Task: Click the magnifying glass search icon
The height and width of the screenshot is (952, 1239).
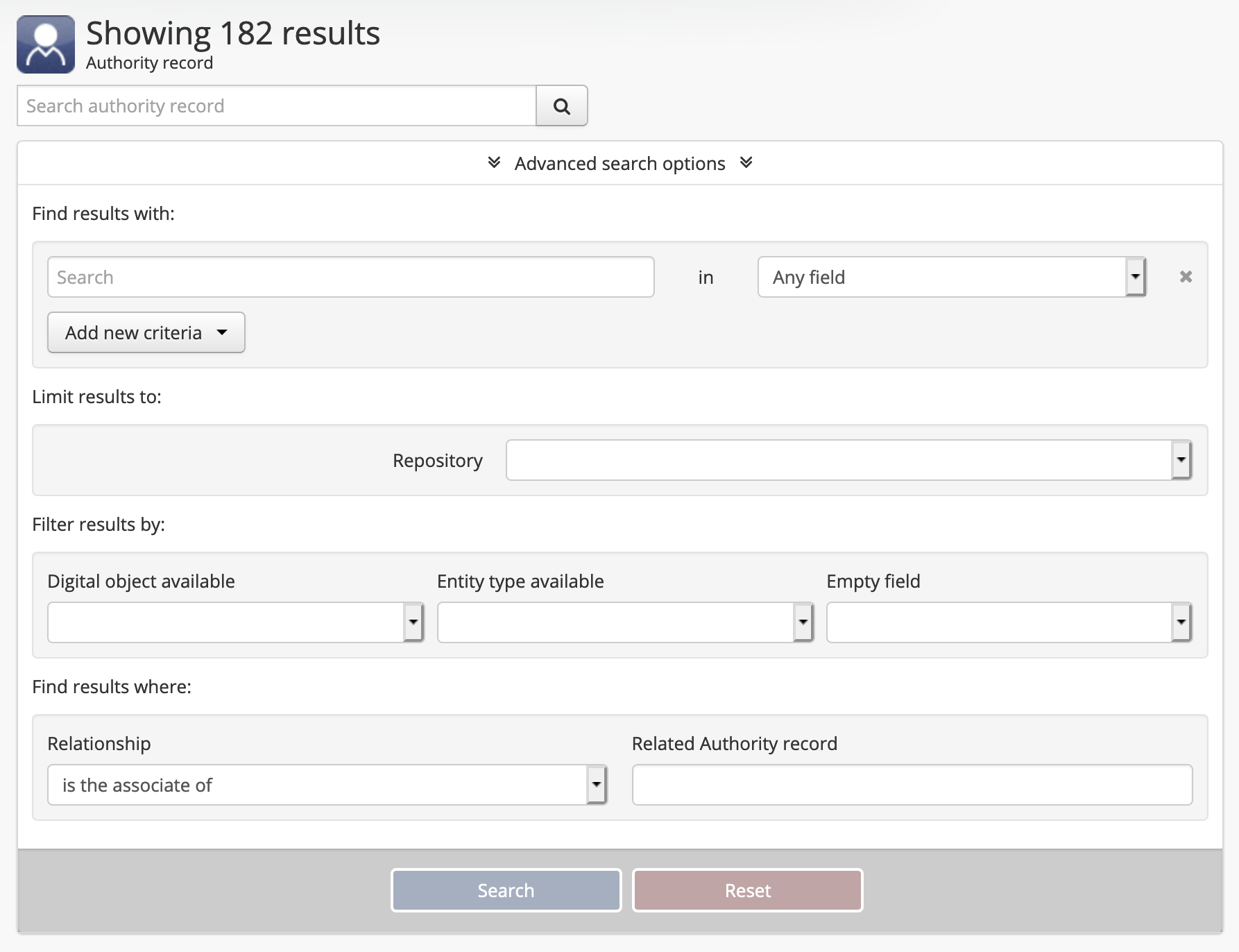Action: pos(561,106)
